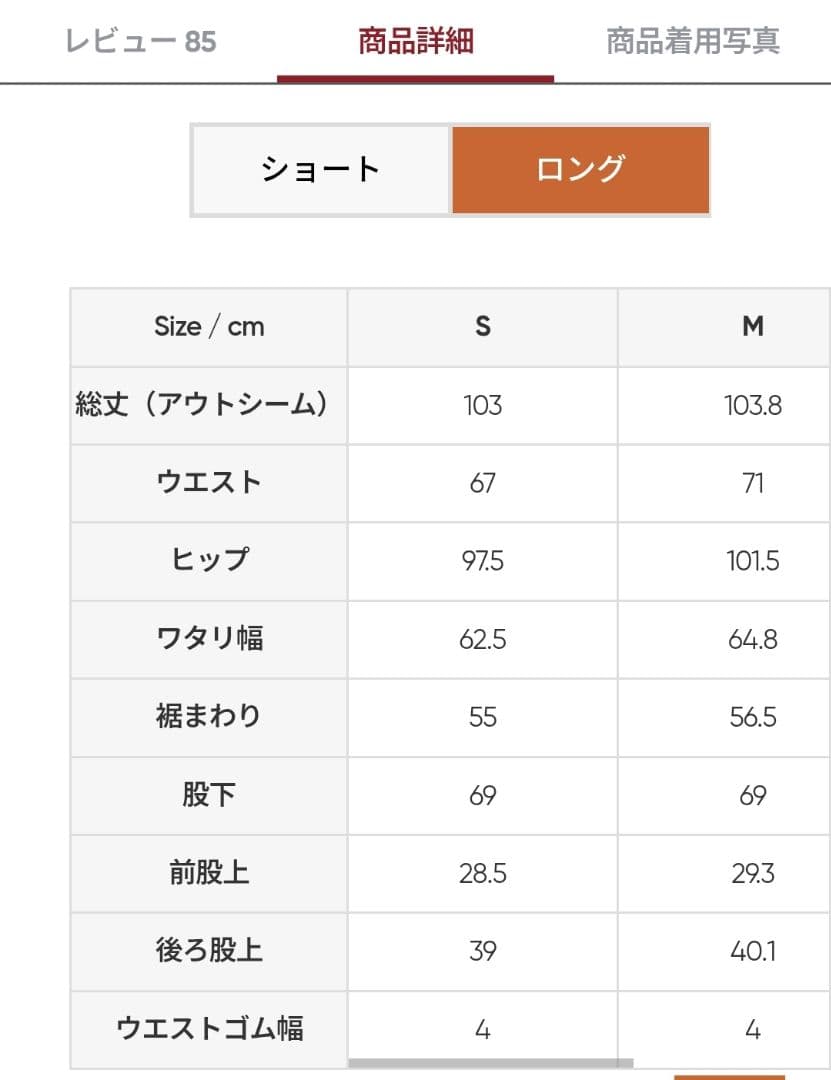The height and width of the screenshot is (1080, 831).
Task: Click the ウエスト row label
Action: [209, 483]
